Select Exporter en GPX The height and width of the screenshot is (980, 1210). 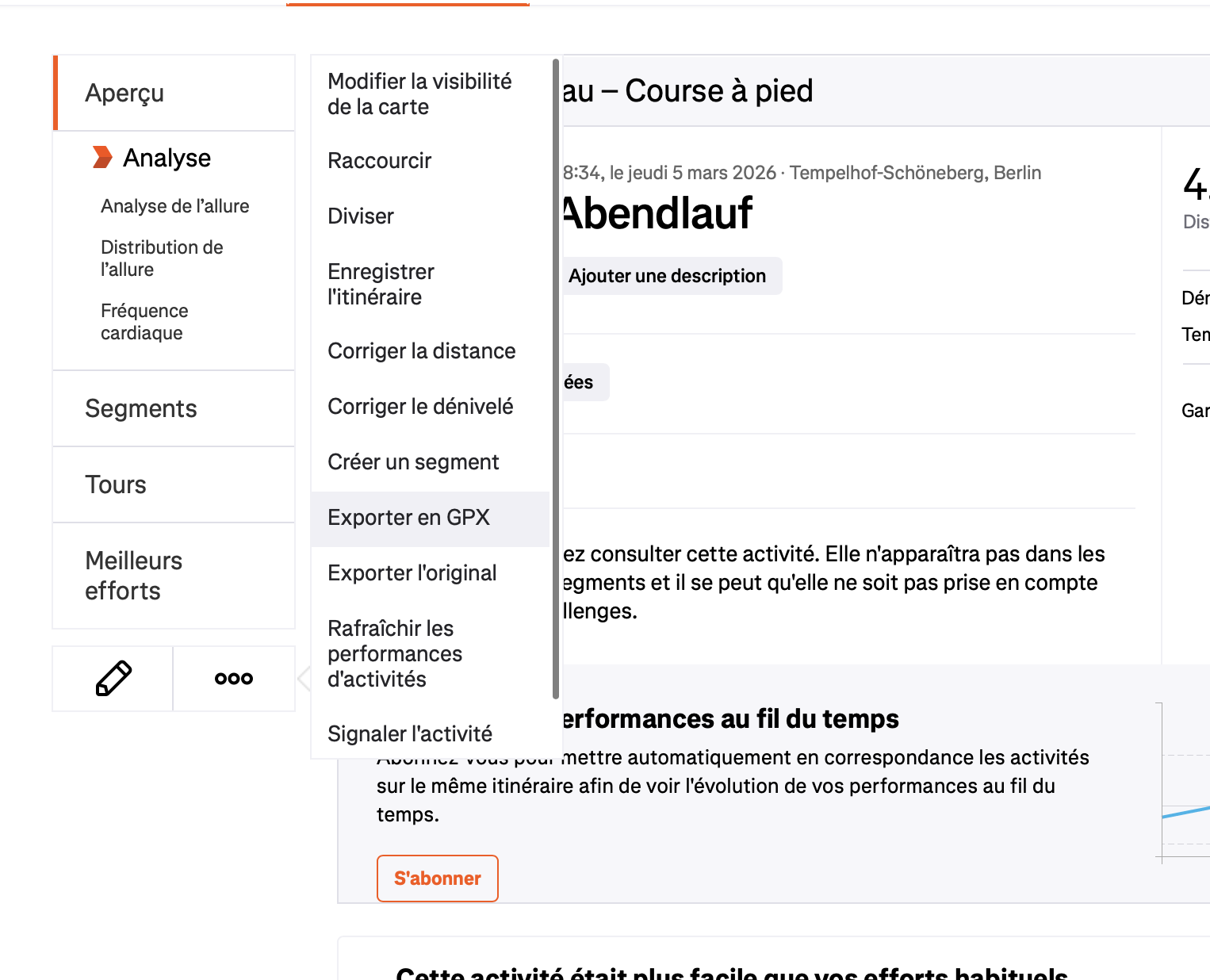pos(409,517)
